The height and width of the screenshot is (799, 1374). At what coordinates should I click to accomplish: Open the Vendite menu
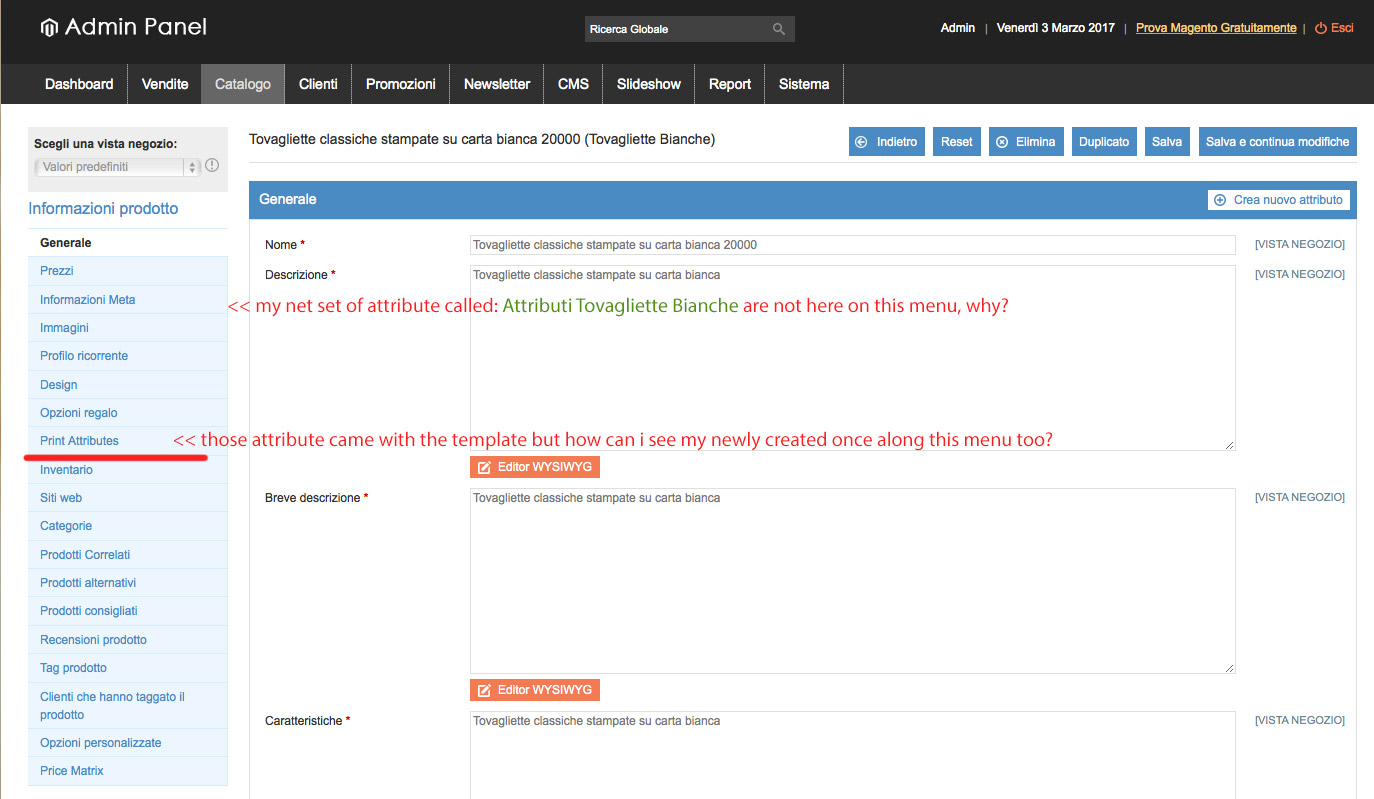pos(165,84)
